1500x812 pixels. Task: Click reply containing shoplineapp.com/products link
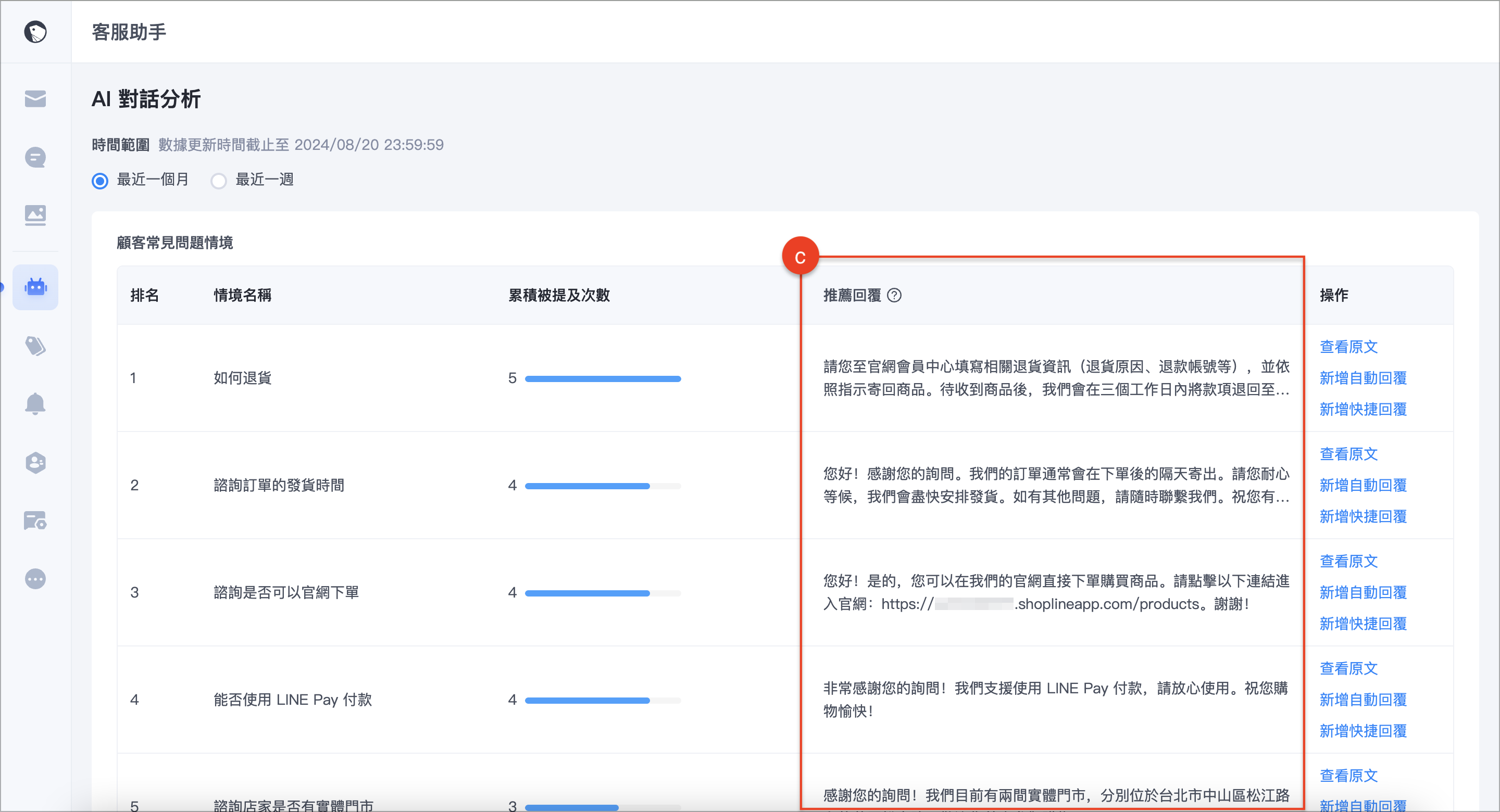(1056, 592)
